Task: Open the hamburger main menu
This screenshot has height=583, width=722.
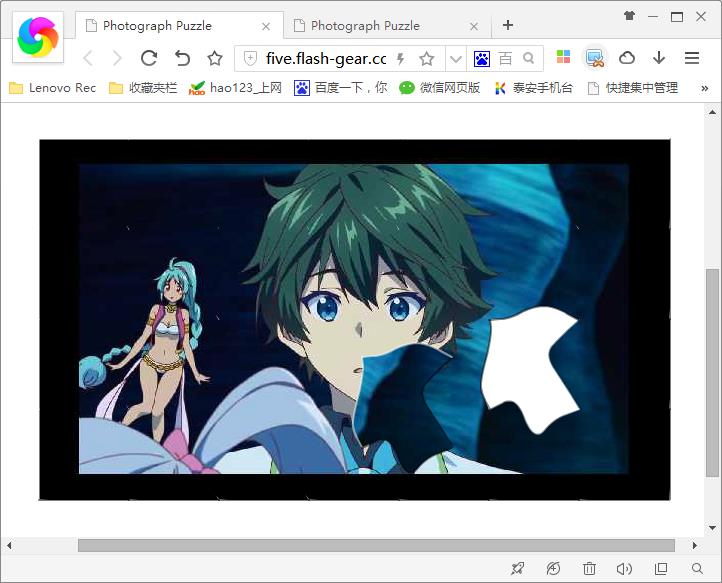Action: point(692,58)
